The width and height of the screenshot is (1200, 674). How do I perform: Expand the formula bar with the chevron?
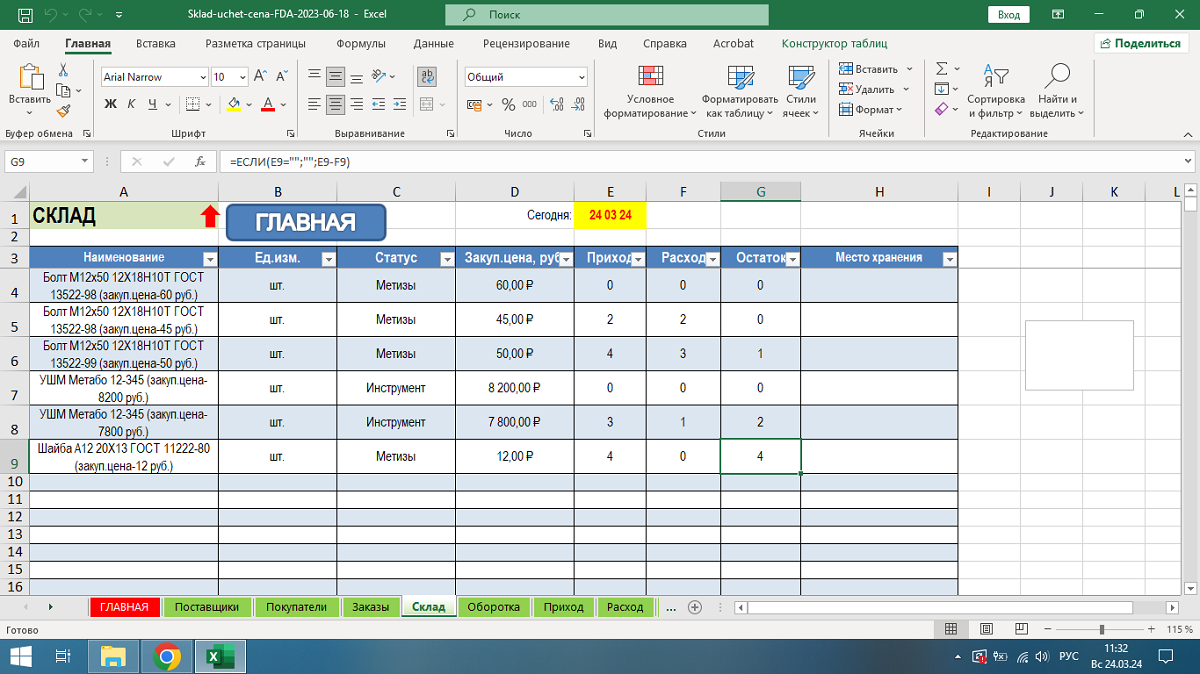click(1187, 161)
